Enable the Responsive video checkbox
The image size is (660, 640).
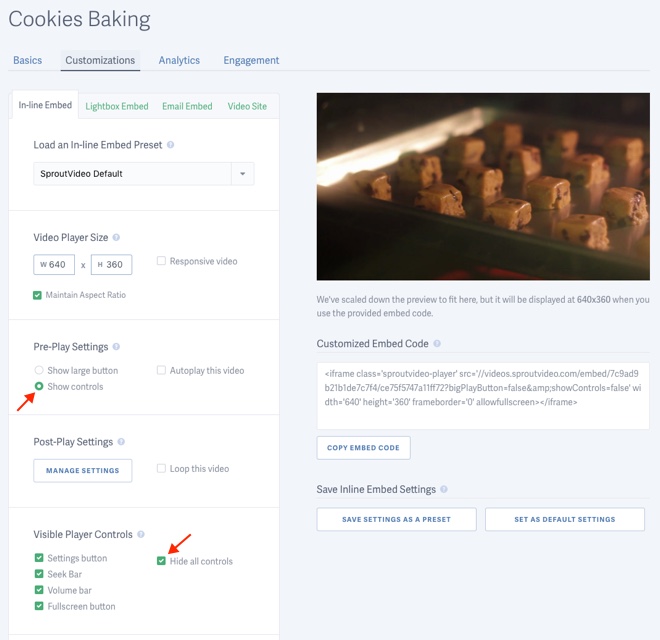pyautogui.click(x=161, y=261)
